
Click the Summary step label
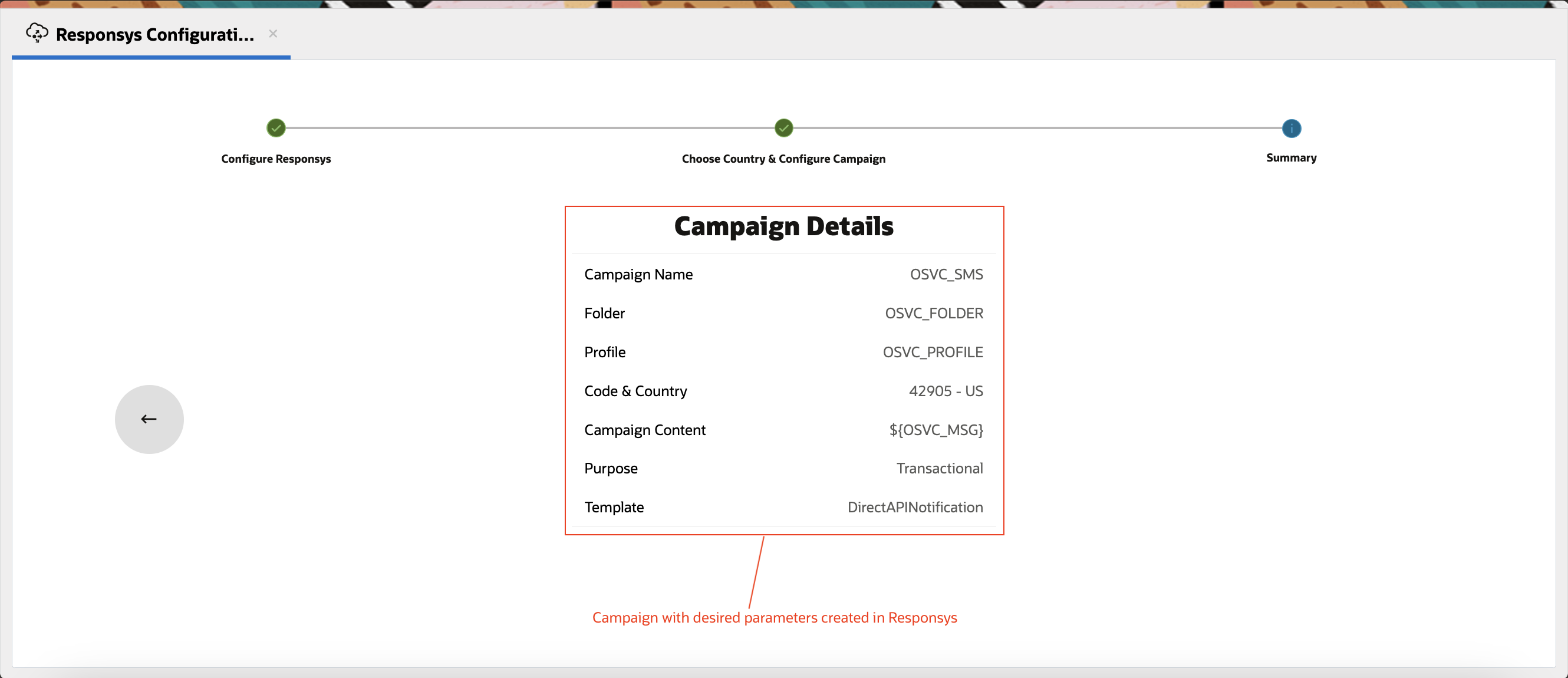1291,157
